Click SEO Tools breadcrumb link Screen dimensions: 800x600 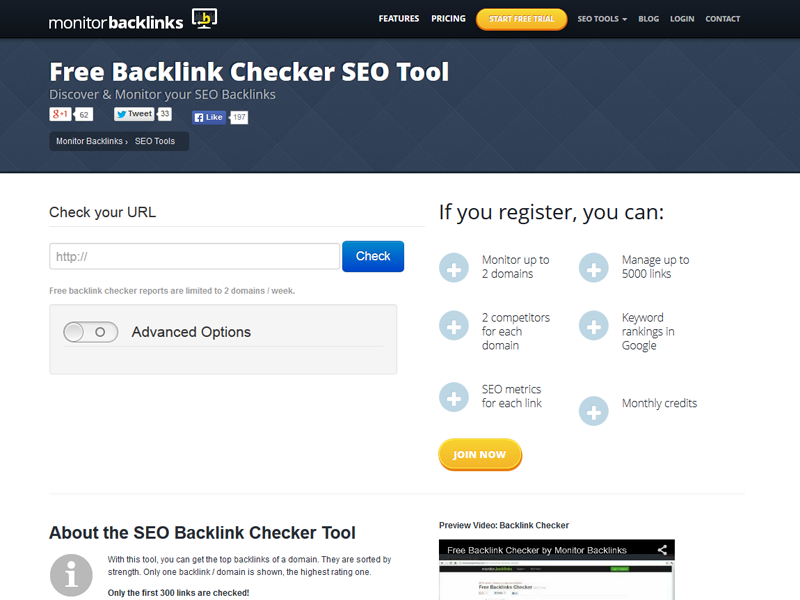click(155, 141)
